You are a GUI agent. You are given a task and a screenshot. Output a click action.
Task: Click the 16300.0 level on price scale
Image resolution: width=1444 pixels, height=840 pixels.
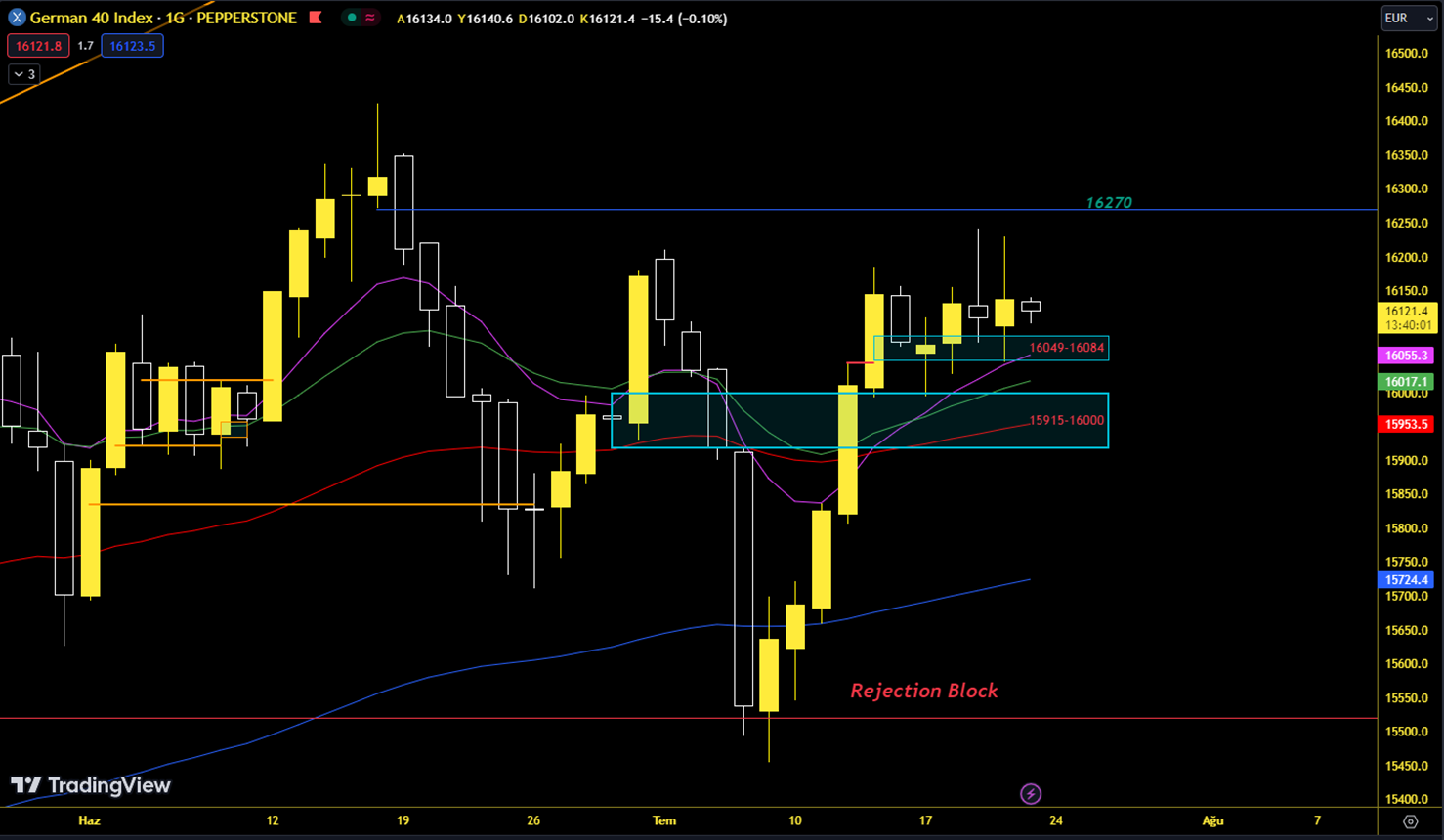[1407, 189]
